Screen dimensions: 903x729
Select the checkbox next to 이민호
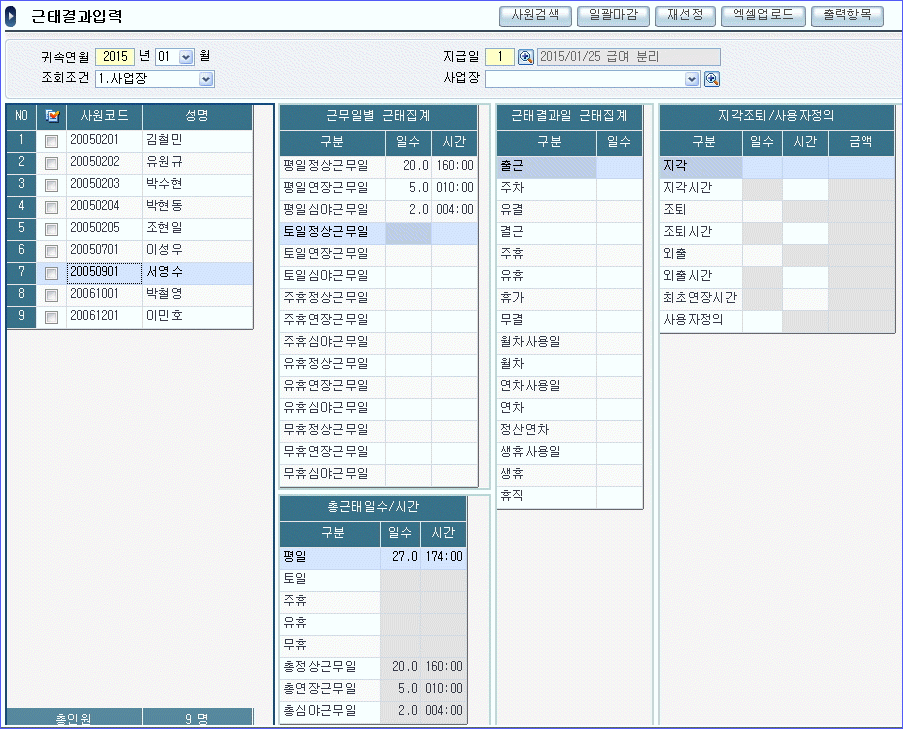click(52, 318)
